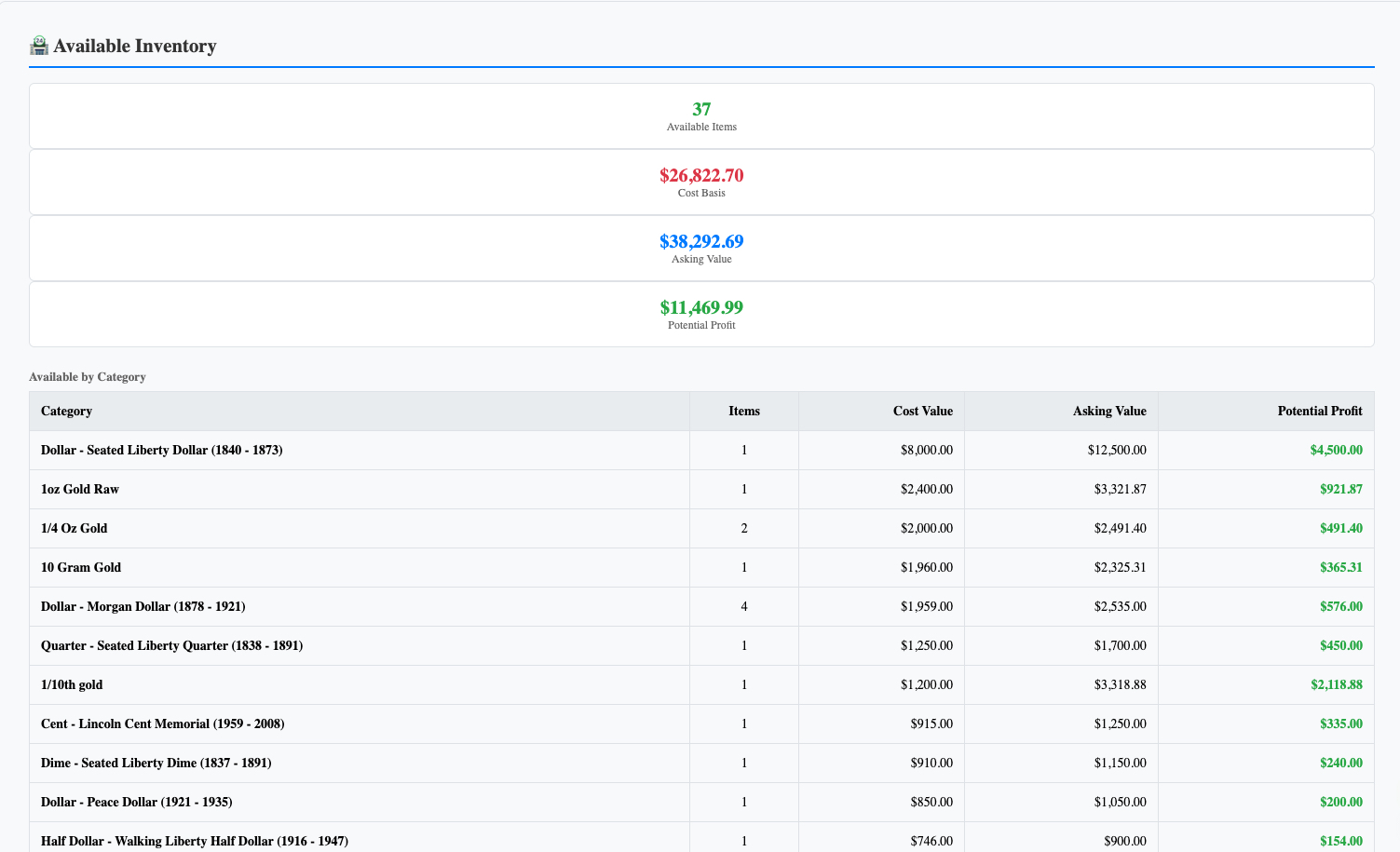Click the $576.00 profit value
The width and height of the screenshot is (1400, 852).
pyautogui.click(x=1341, y=606)
